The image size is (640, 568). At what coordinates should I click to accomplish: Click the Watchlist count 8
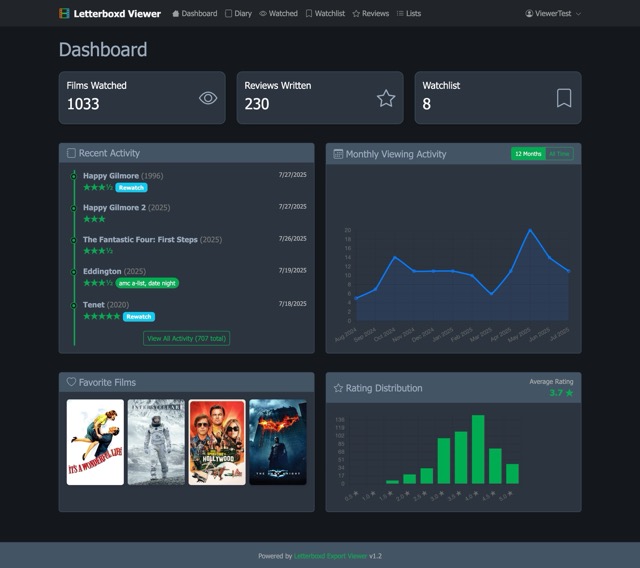point(427,104)
